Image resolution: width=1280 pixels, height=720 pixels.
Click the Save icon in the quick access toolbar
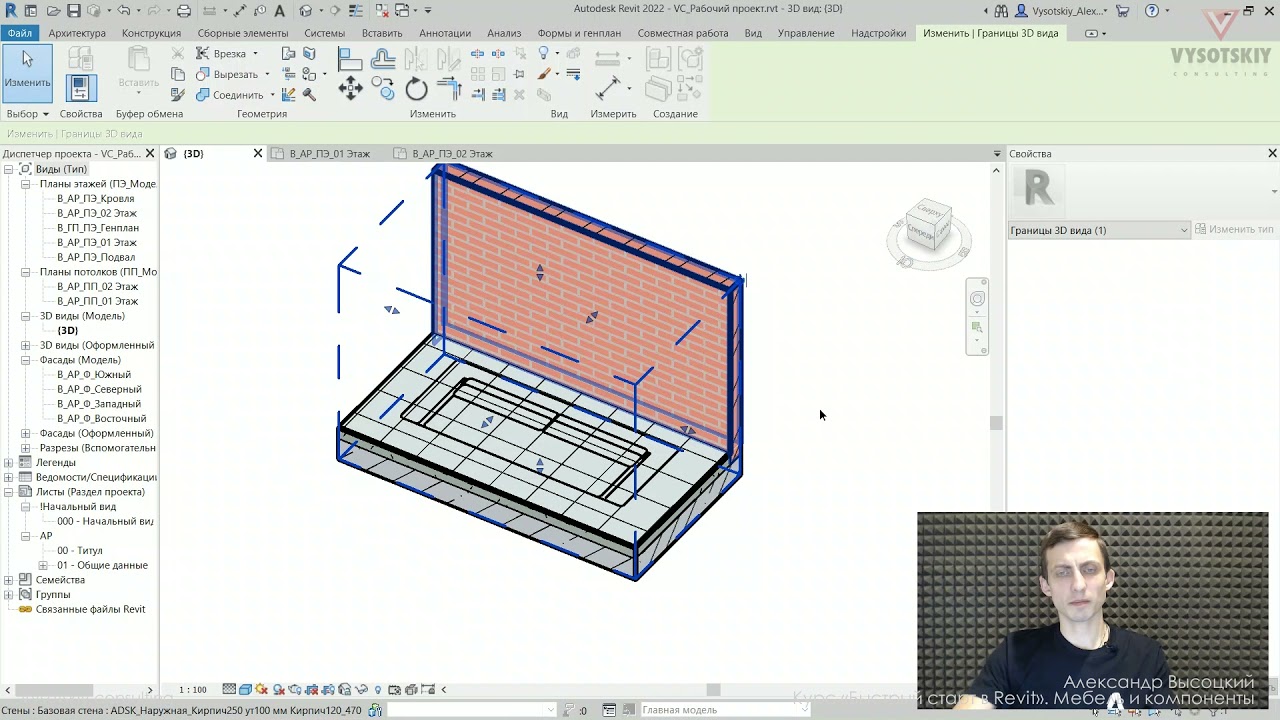point(73,11)
